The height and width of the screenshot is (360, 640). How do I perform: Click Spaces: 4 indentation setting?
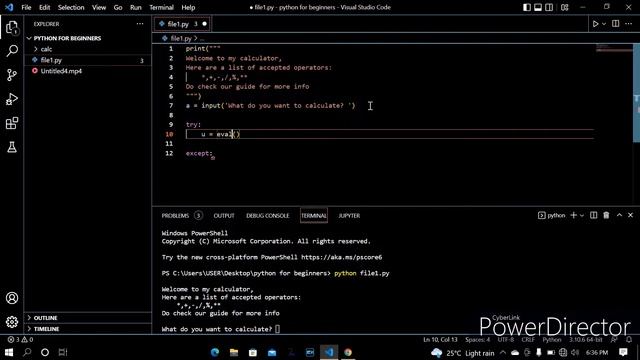(x=478, y=340)
